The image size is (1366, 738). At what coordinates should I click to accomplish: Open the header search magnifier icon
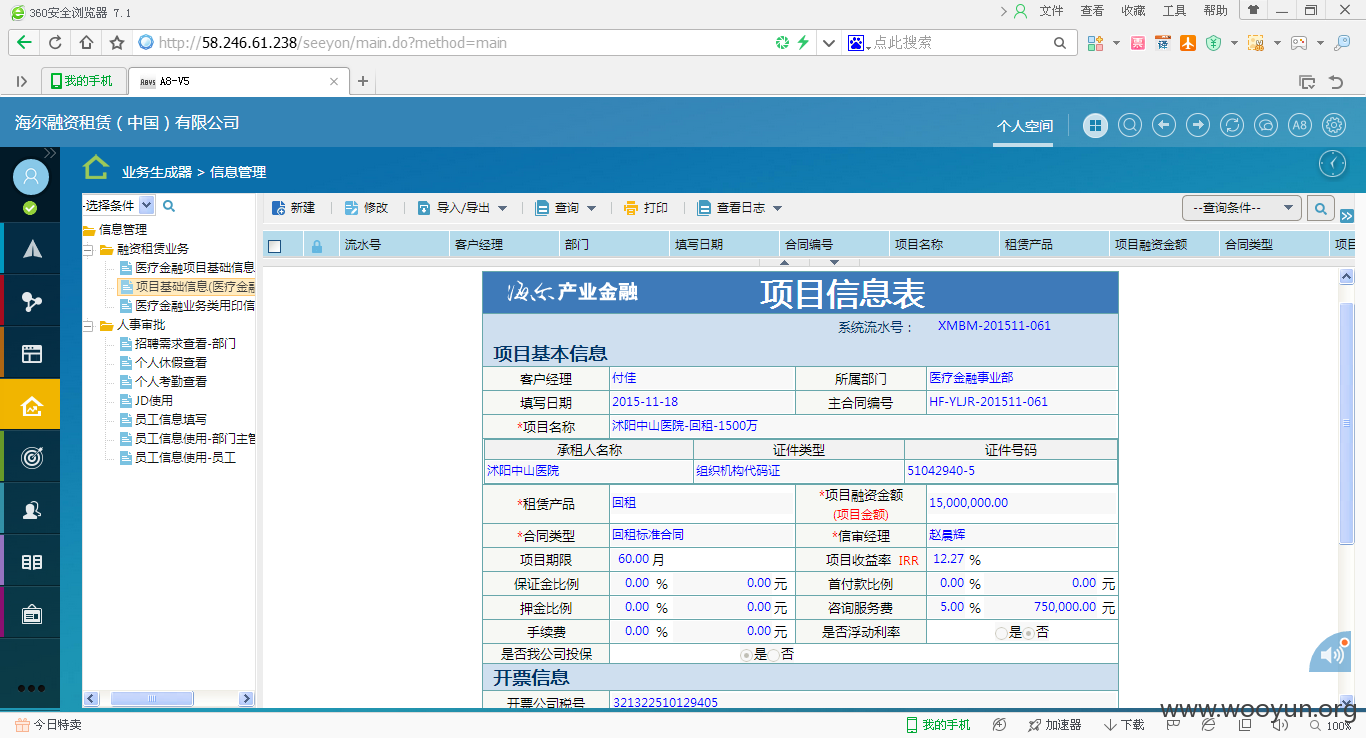pyautogui.click(x=1130, y=125)
